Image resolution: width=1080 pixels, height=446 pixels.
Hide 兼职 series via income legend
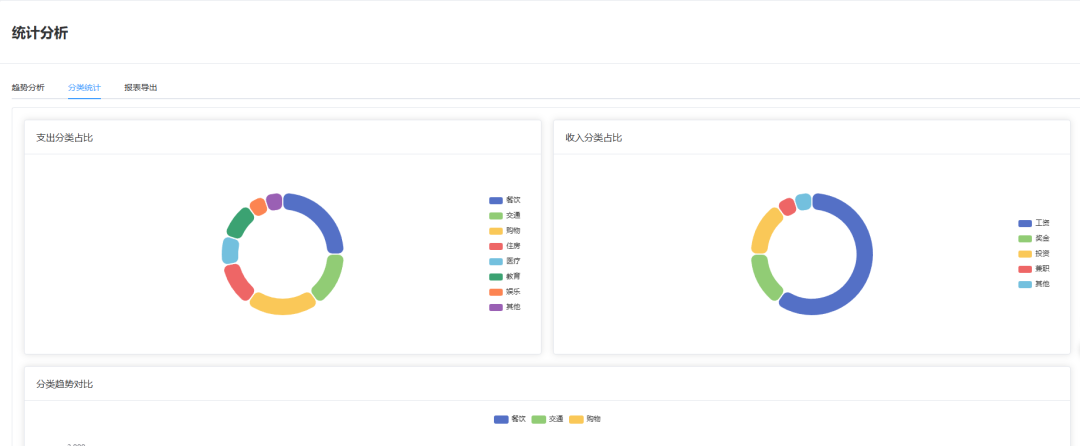(x=1034, y=268)
